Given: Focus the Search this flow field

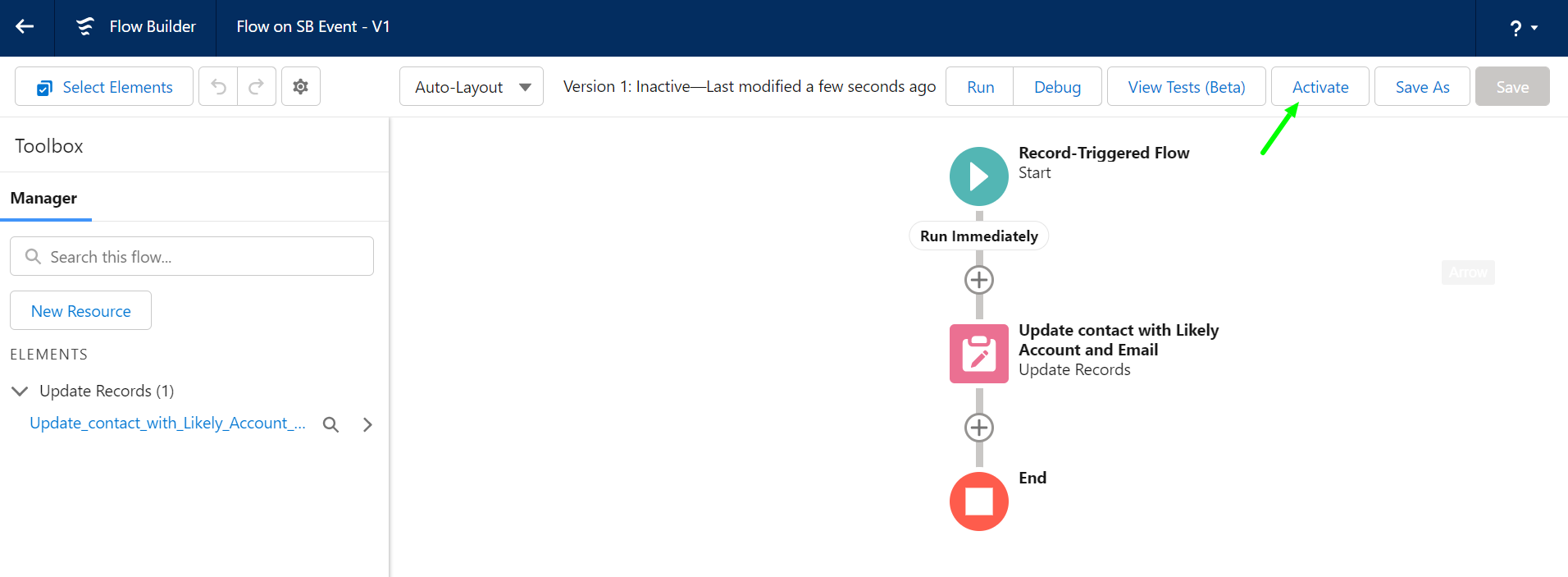Looking at the screenshot, I should point(192,256).
